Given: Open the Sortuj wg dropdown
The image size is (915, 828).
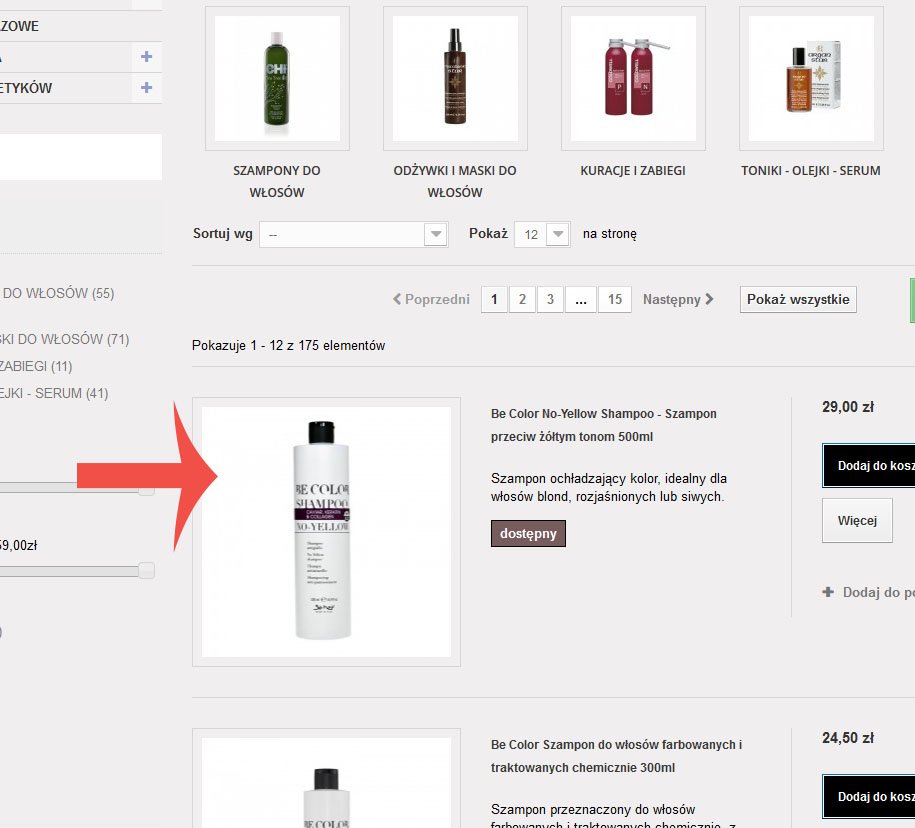Looking at the screenshot, I should [354, 234].
